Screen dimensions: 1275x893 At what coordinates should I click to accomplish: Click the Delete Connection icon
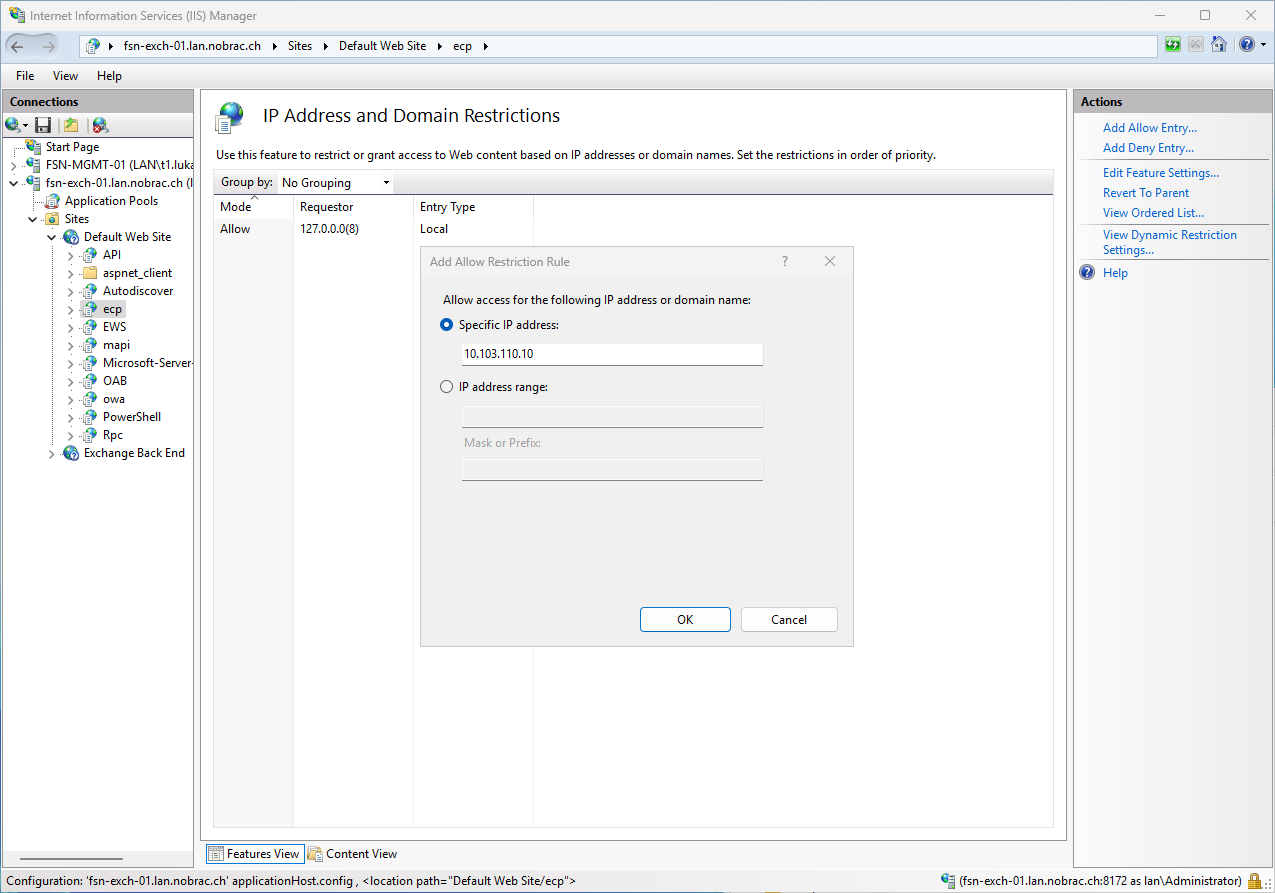100,125
